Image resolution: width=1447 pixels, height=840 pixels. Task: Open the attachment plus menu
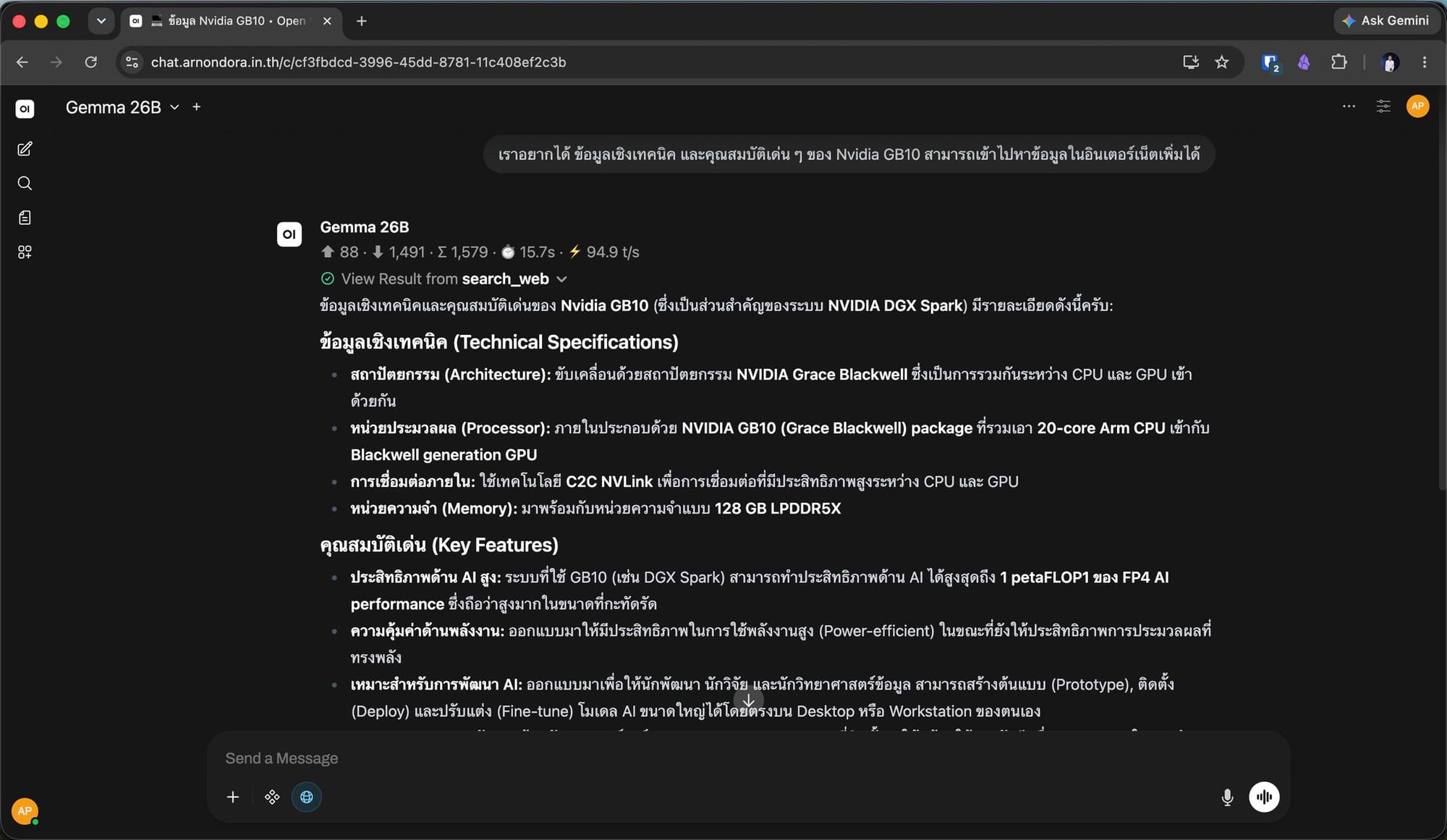coord(232,797)
